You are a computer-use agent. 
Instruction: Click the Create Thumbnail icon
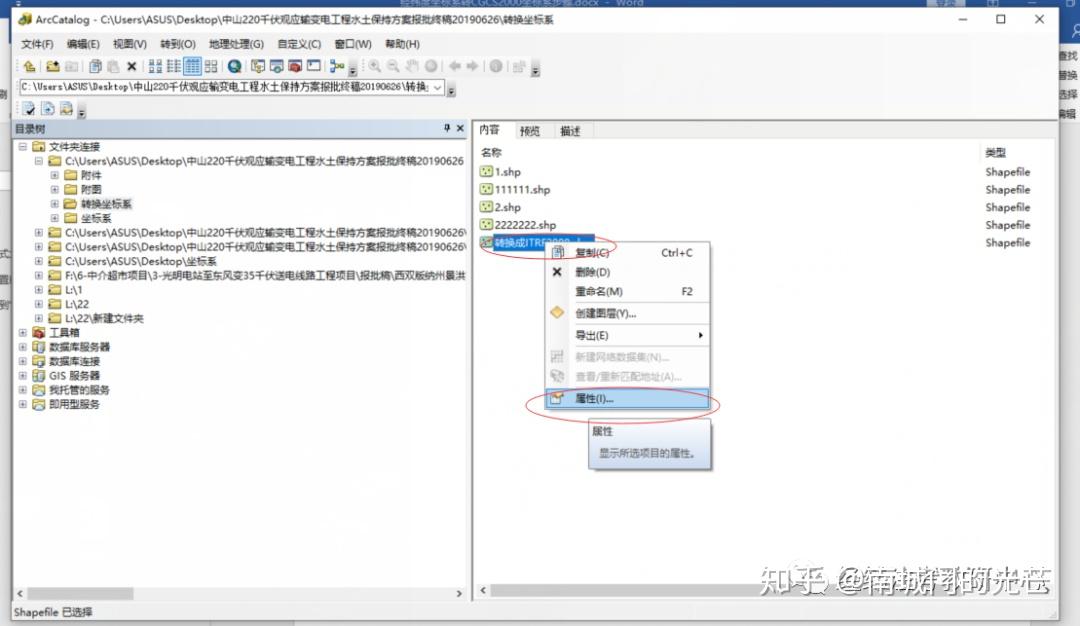click(519, 66)
